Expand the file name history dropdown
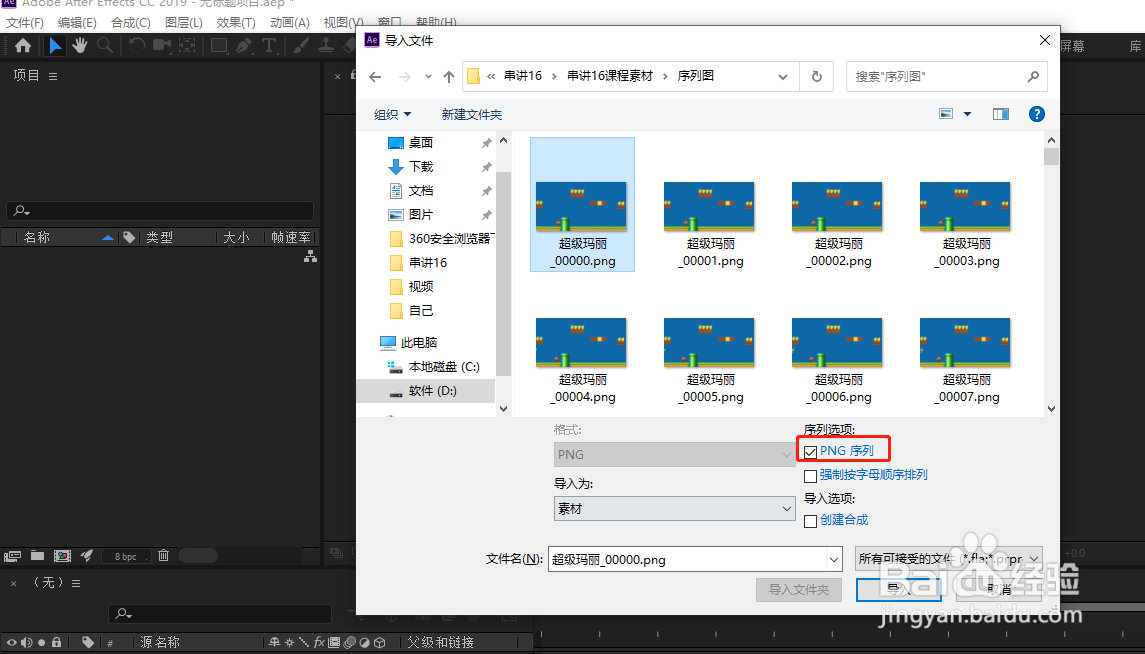Viewport: 1145px width, 654px height. coord(835,560)
